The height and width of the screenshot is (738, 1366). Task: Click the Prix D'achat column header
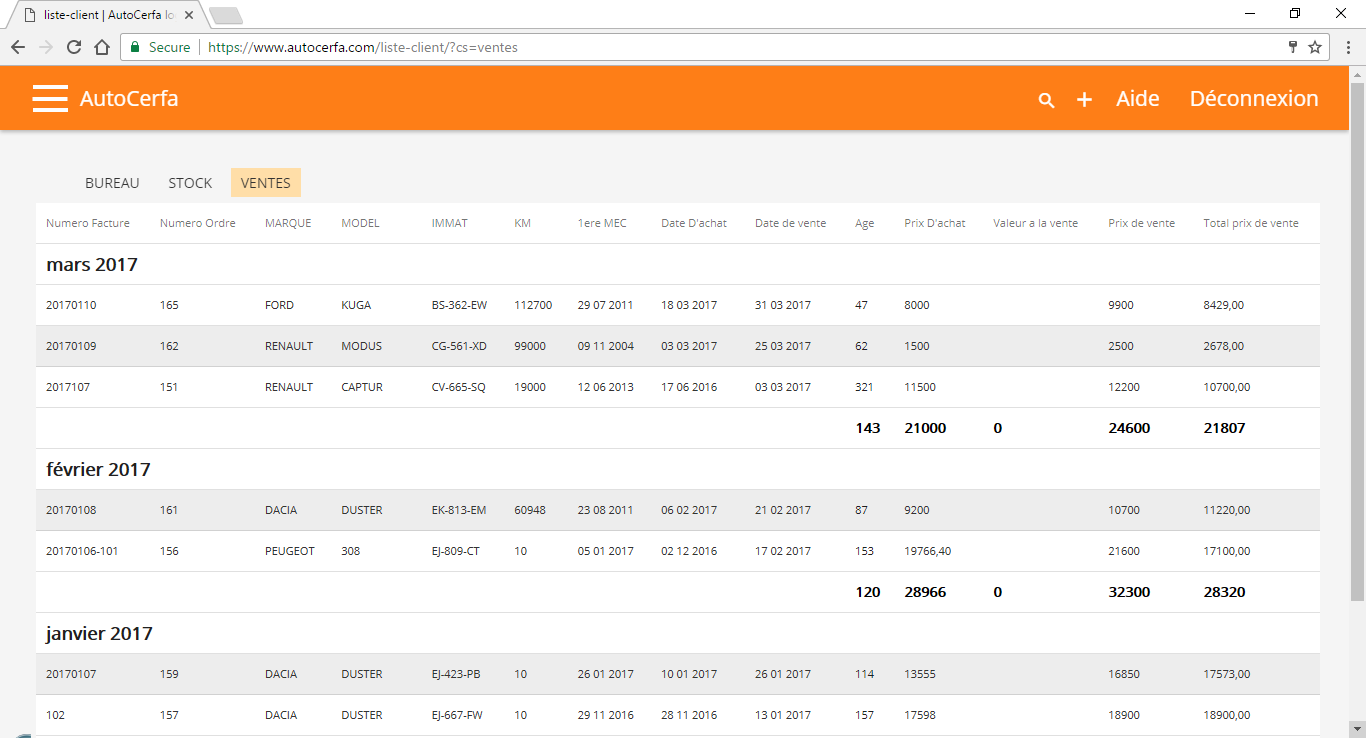pos(935,223)
